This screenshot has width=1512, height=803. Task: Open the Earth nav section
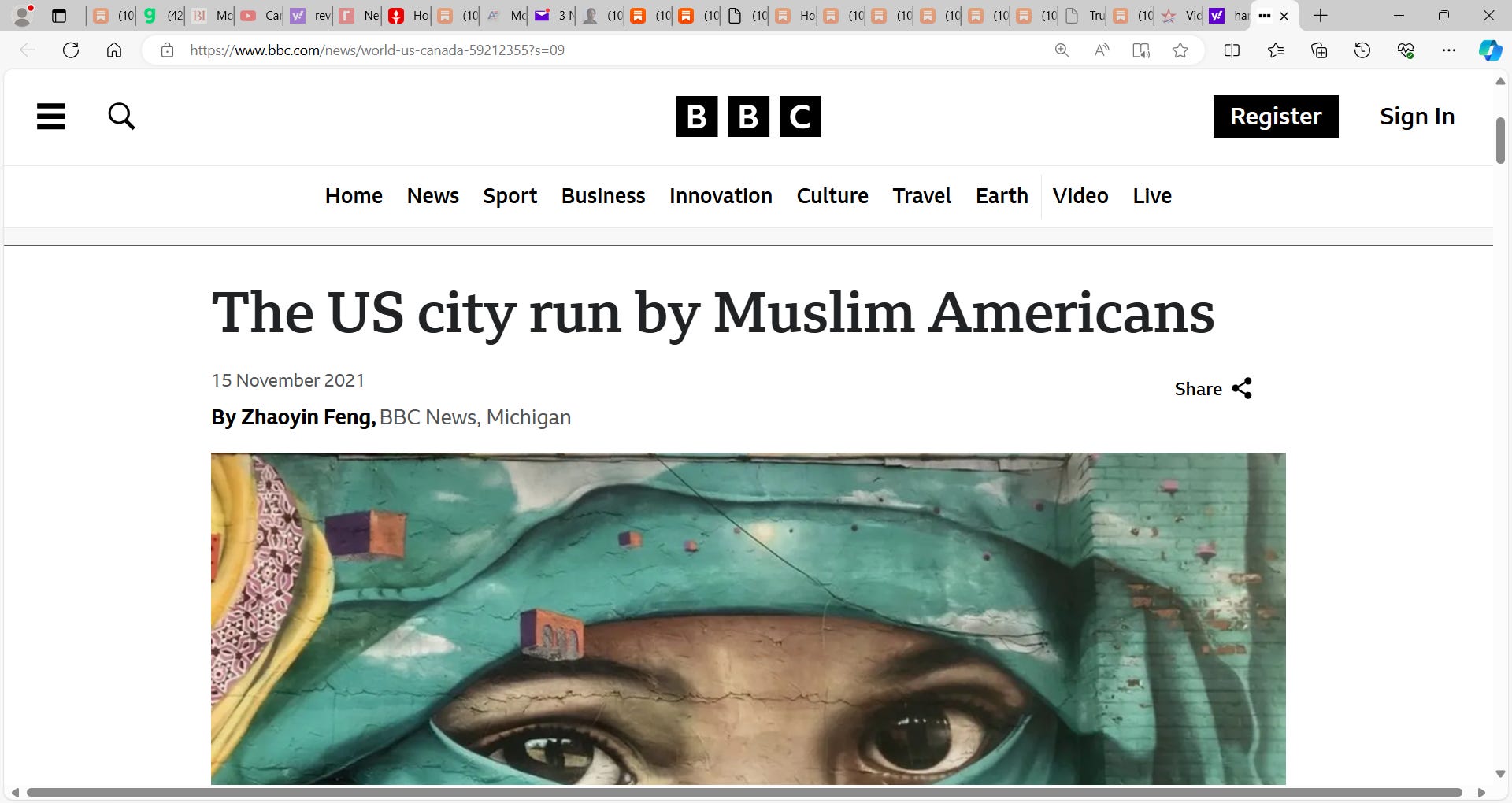tap(1002, 196)
